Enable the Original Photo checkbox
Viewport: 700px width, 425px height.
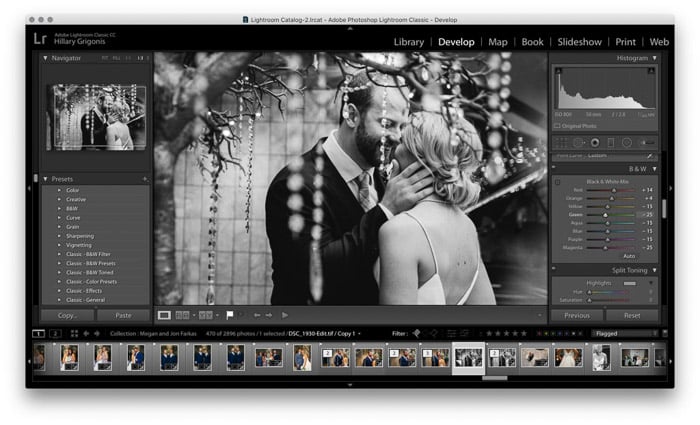[557, 126]
